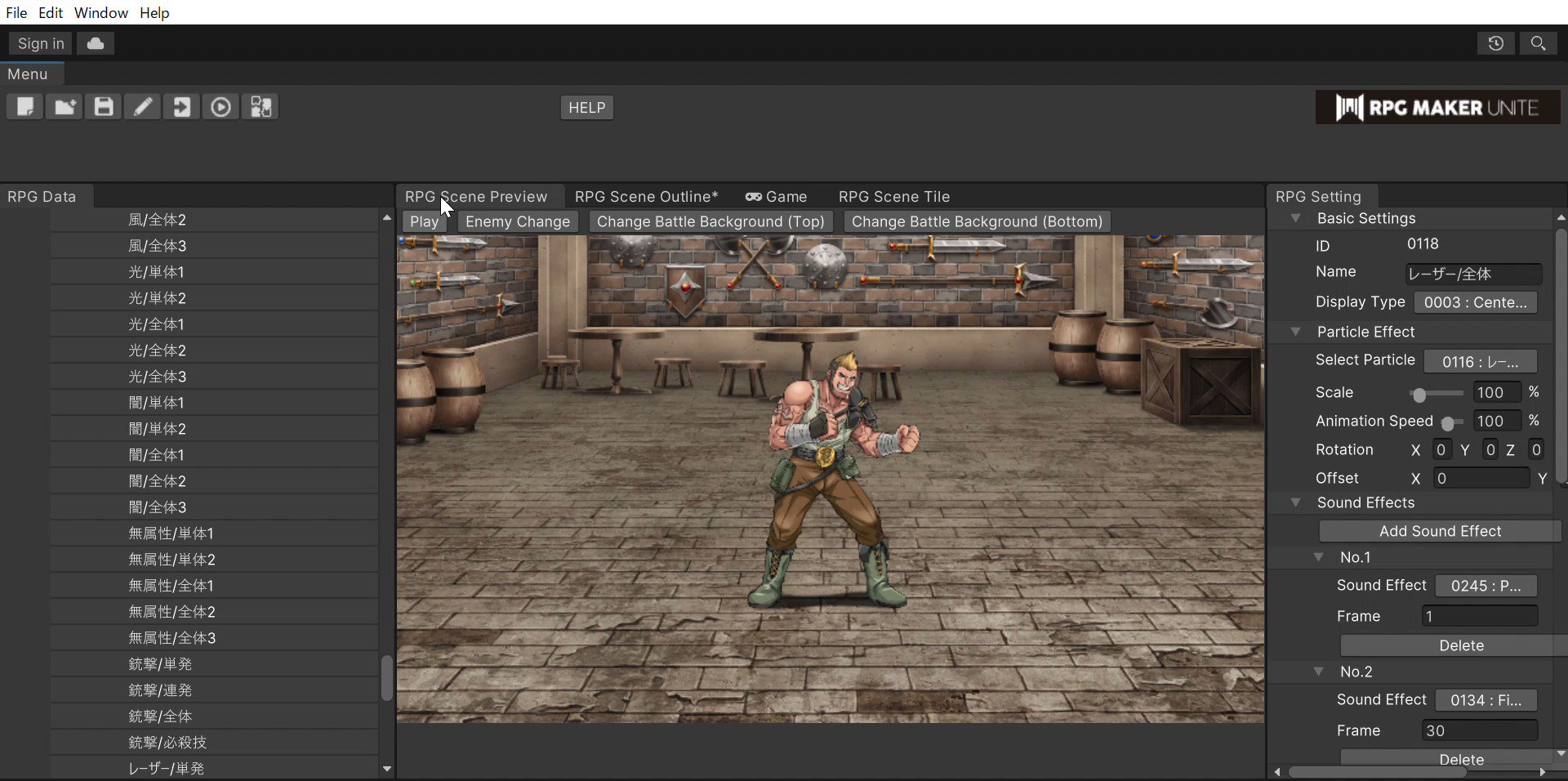Click the Animation Speed value field

point(1497,422)
